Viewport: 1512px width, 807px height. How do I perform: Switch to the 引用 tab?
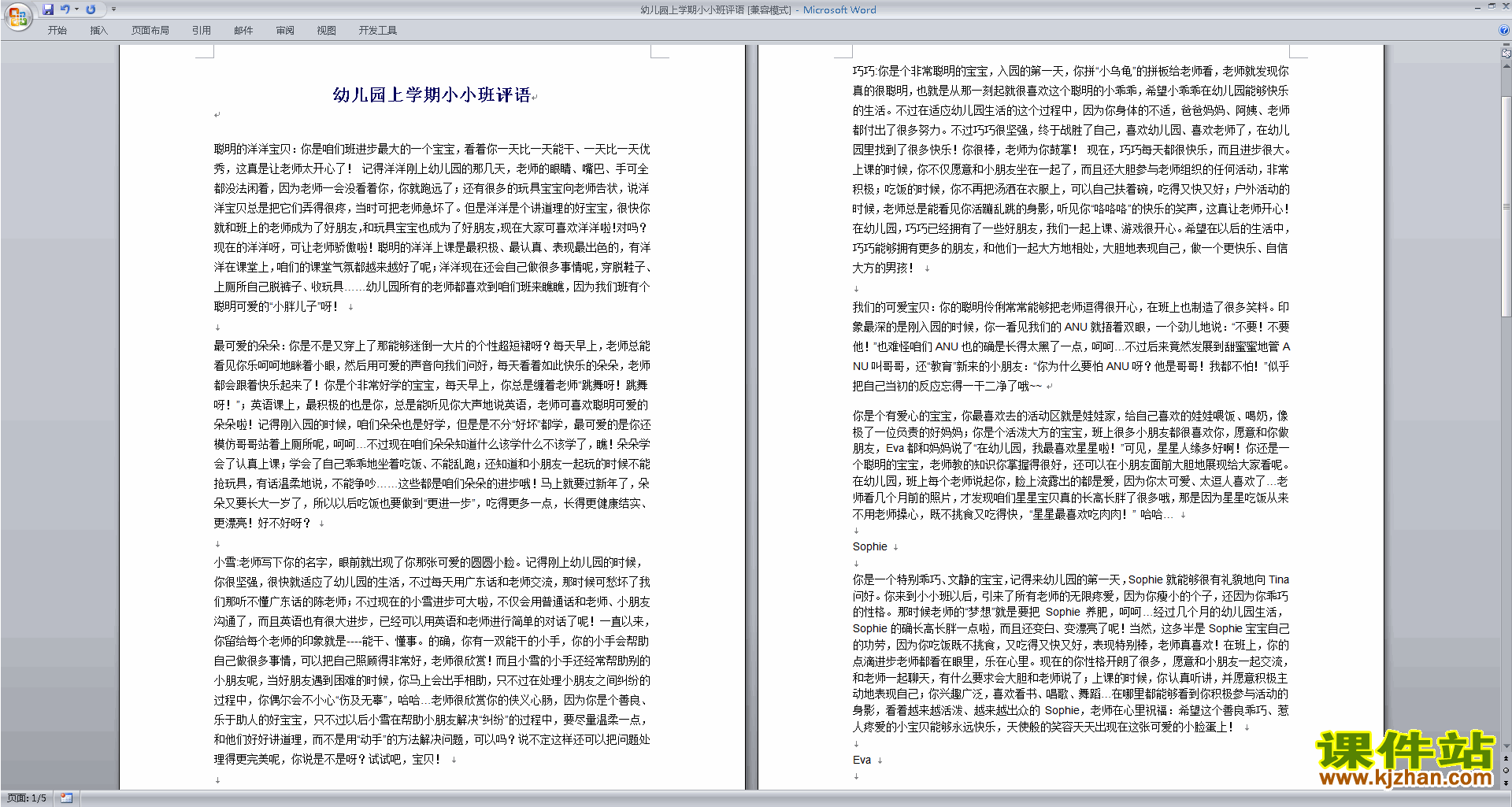[202, 31]
